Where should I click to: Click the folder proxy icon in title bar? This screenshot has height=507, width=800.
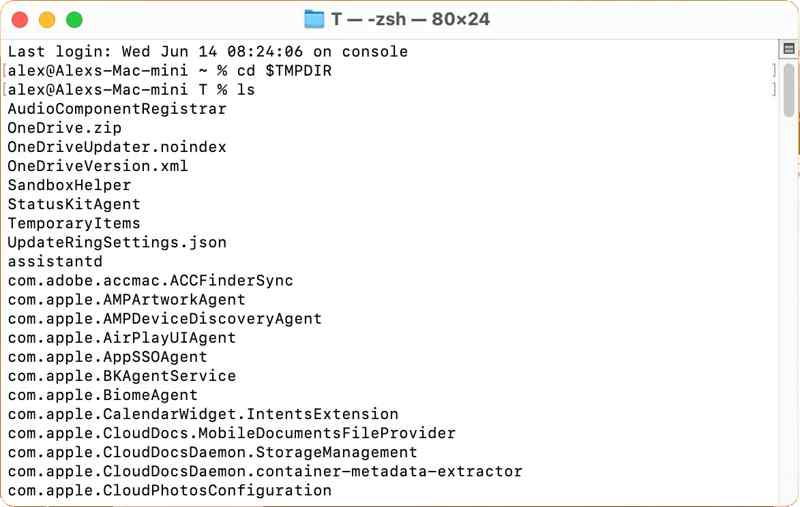314,19
